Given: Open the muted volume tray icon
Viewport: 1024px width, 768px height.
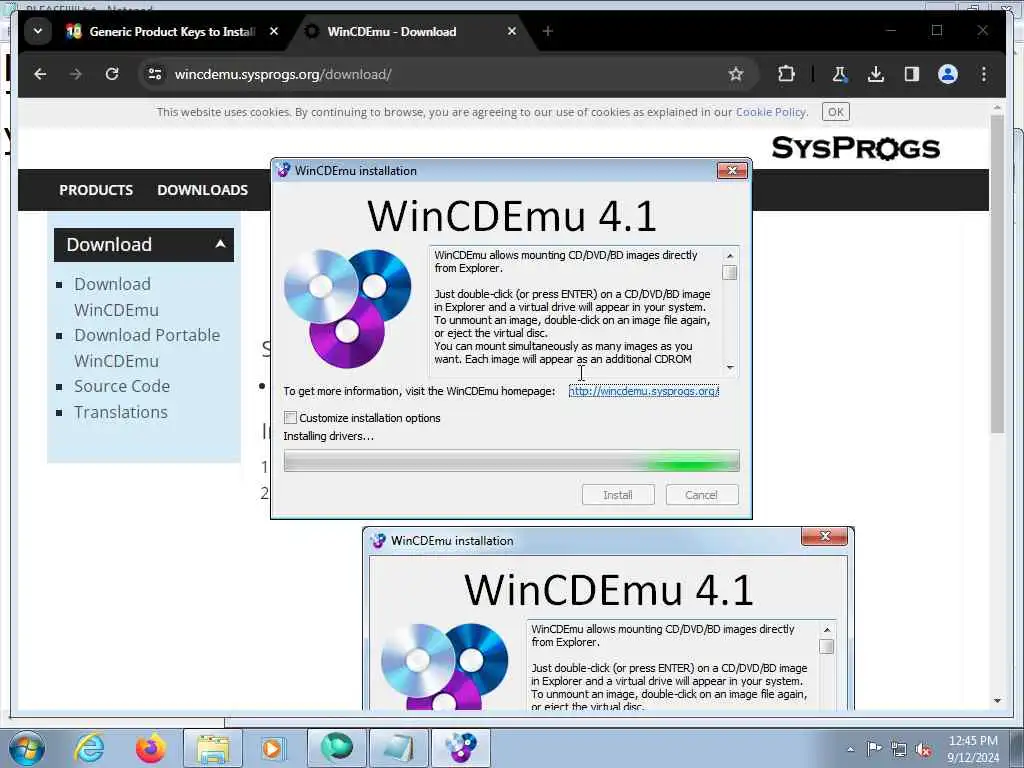Looking at the screenshot, I should pos(923,749).
